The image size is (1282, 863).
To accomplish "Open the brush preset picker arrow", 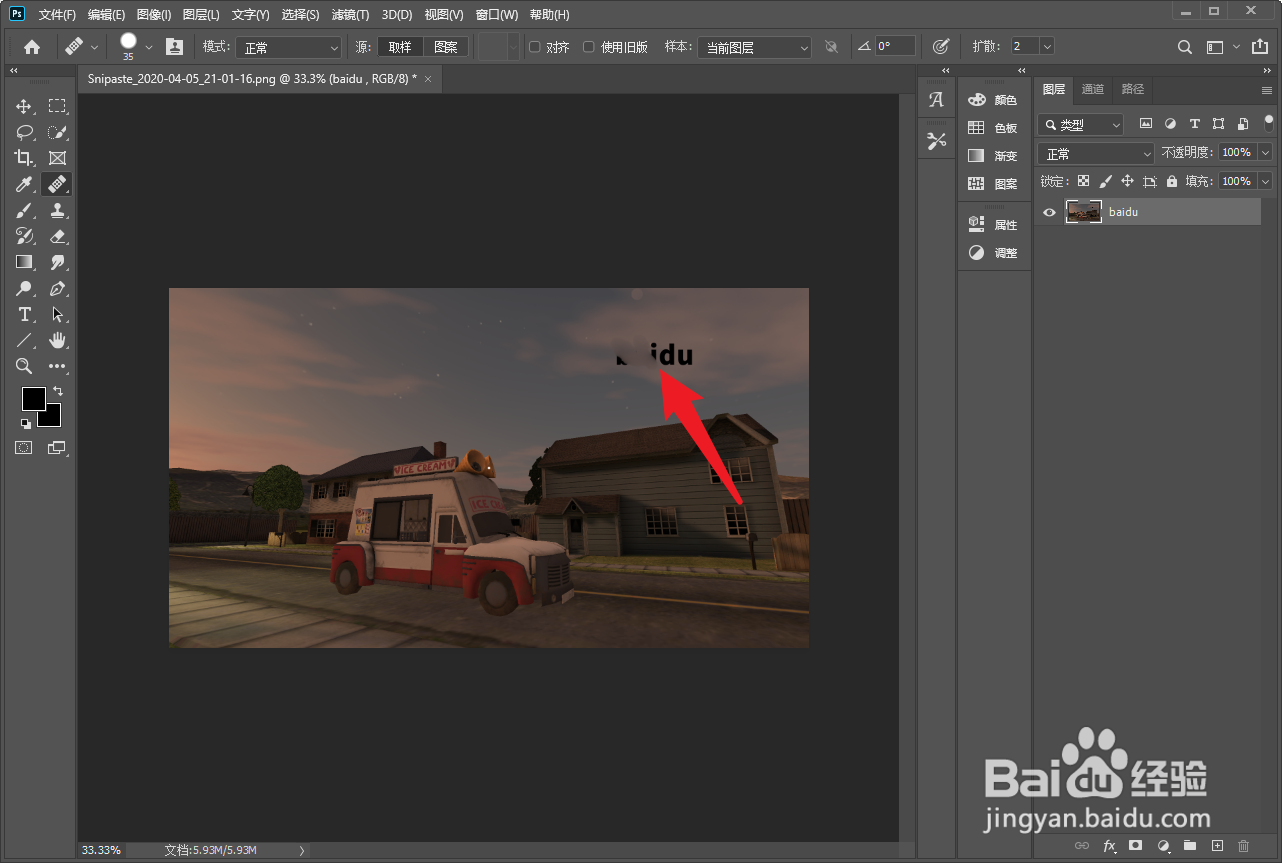I will tap(149, 46).
